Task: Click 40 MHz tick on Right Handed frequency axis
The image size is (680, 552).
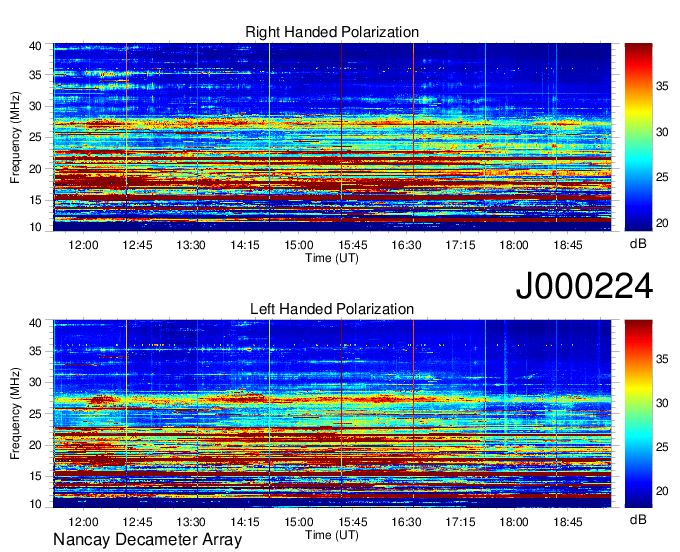Action: click(x=35, y=46)
